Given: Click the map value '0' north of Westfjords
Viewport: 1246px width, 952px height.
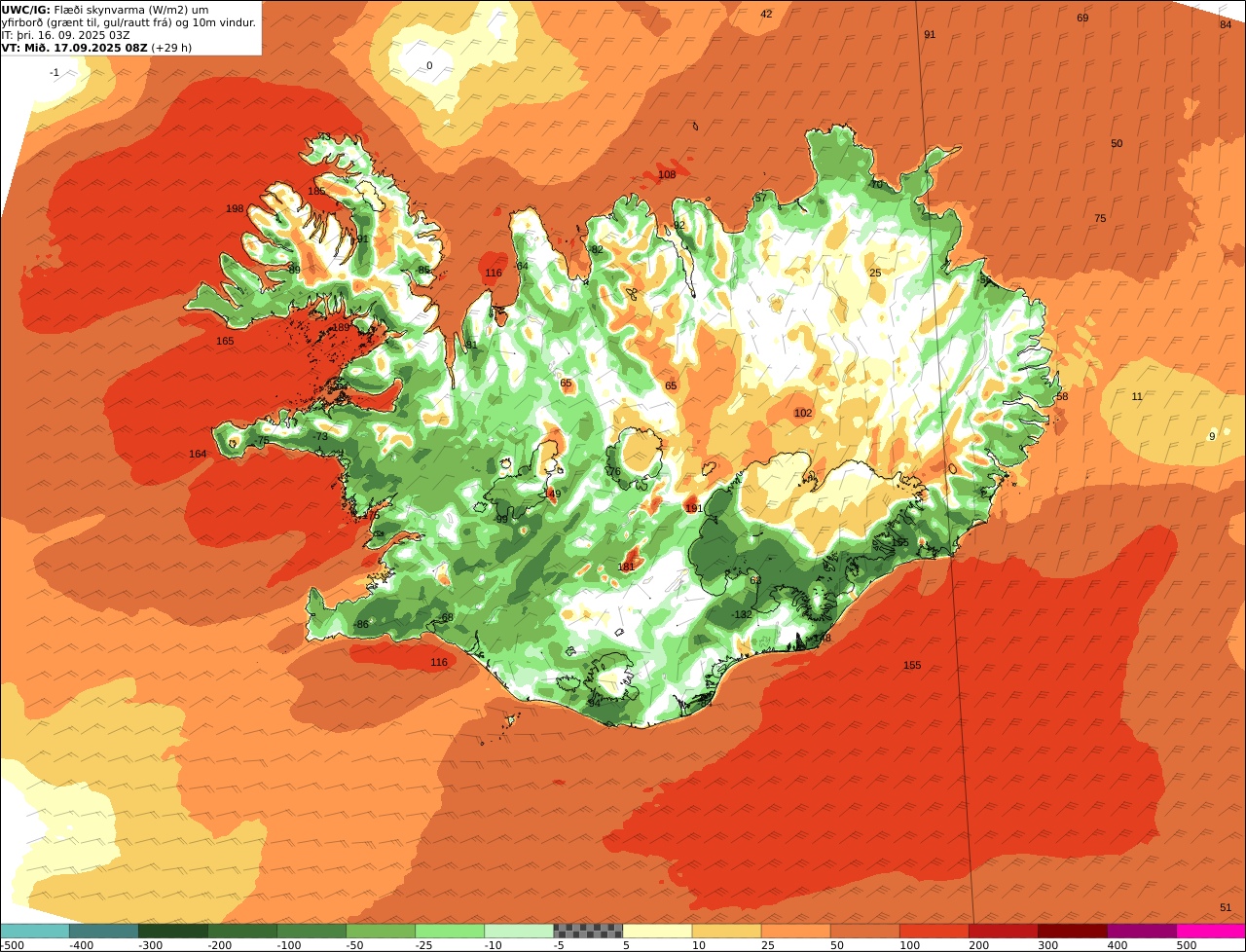Looking at the screenshot, I should 429,66.
